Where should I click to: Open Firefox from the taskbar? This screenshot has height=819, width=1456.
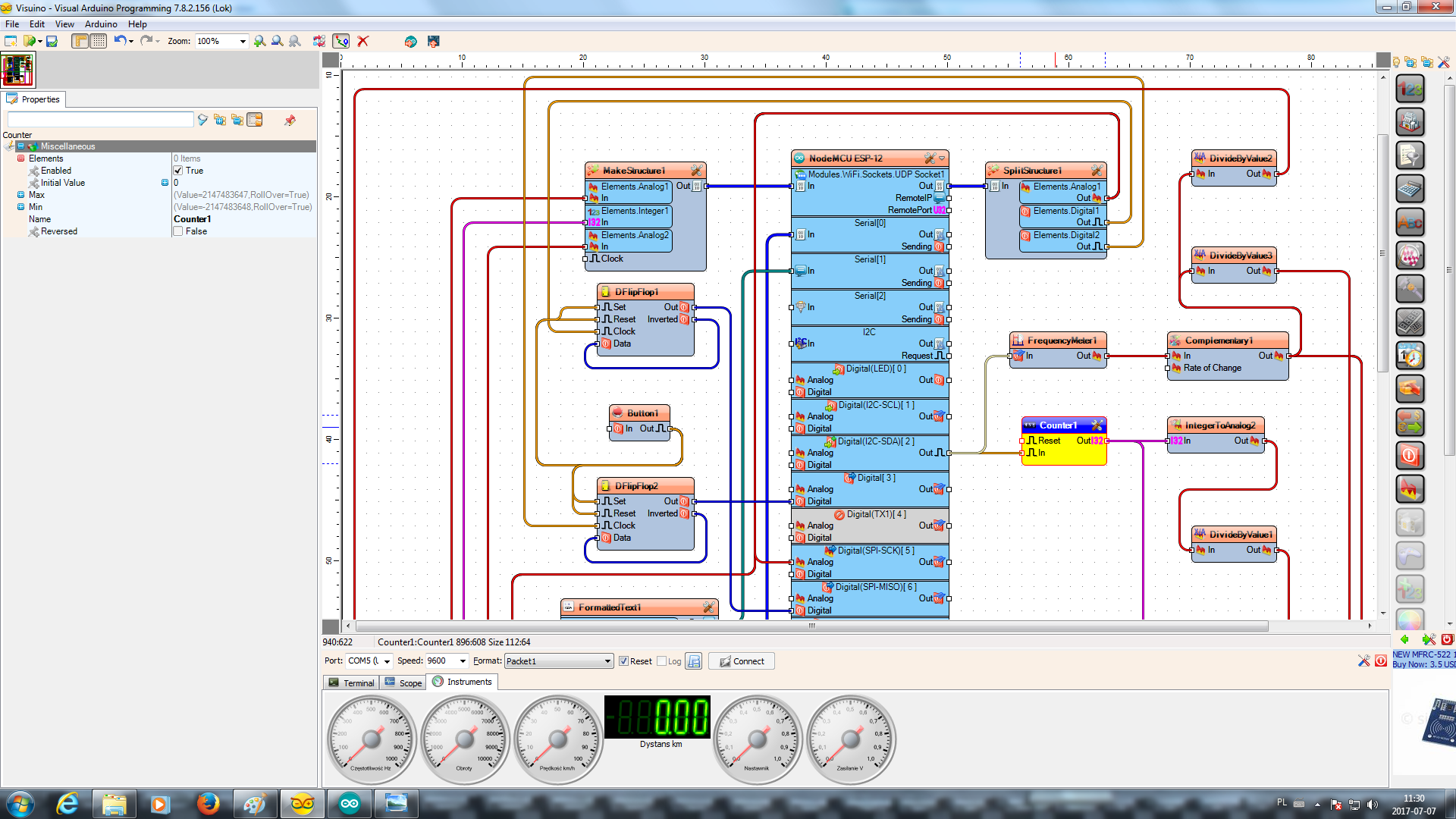pos(208,805)
